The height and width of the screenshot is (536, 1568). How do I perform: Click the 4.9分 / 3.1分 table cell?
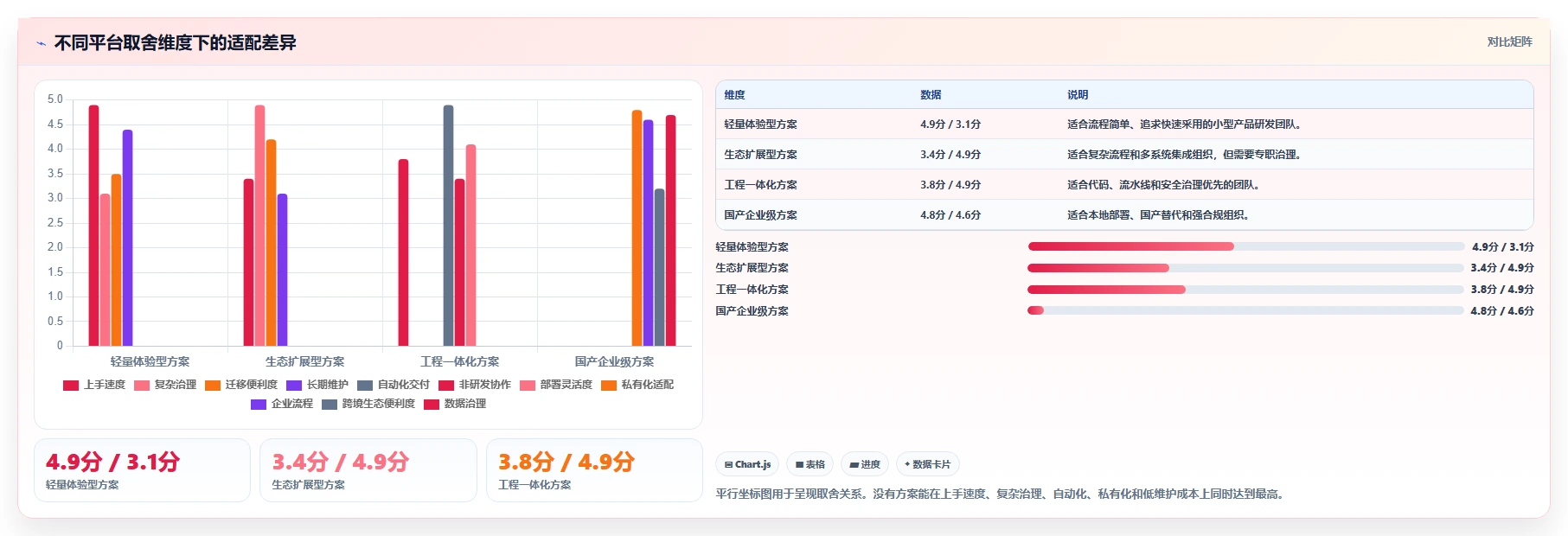pyautogui.click(x=950, y=124)
